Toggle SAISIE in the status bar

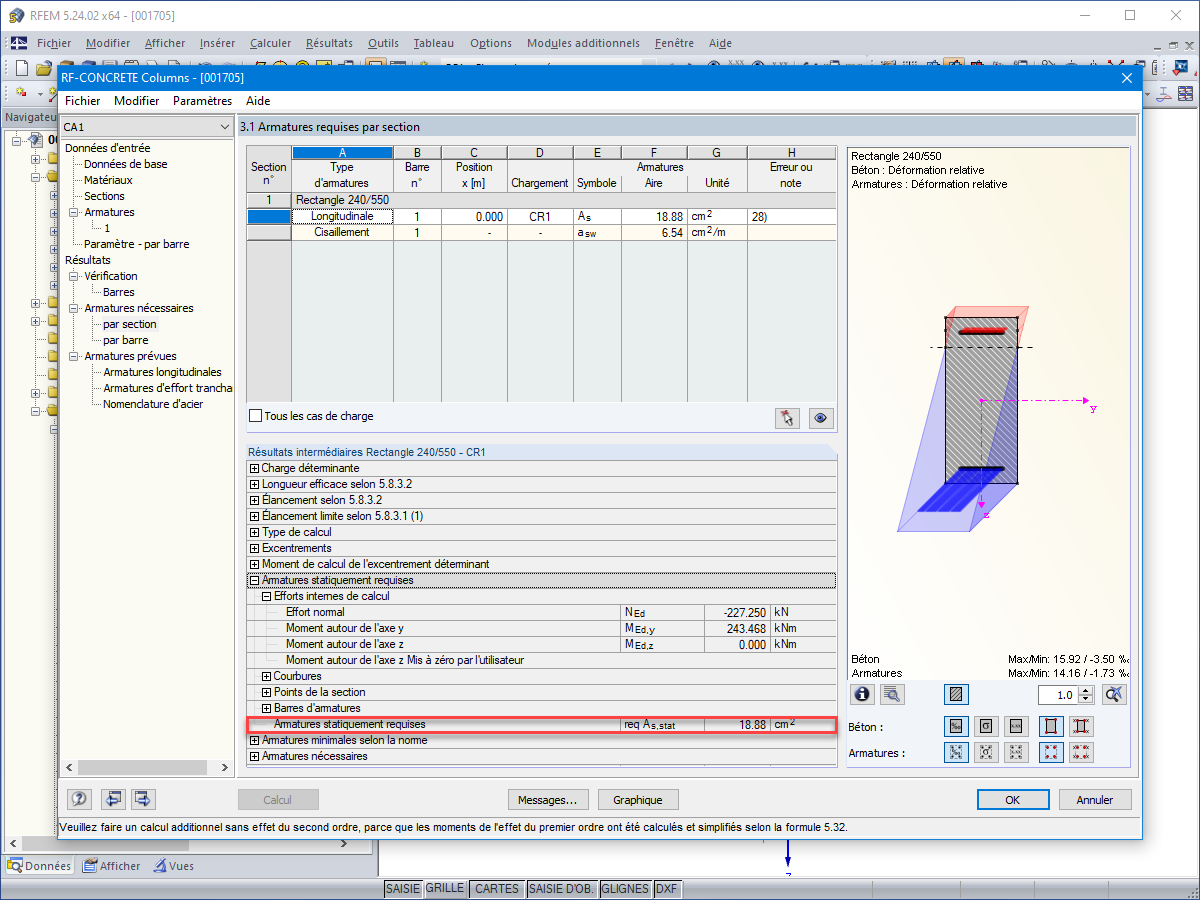[x=403, y=889]
